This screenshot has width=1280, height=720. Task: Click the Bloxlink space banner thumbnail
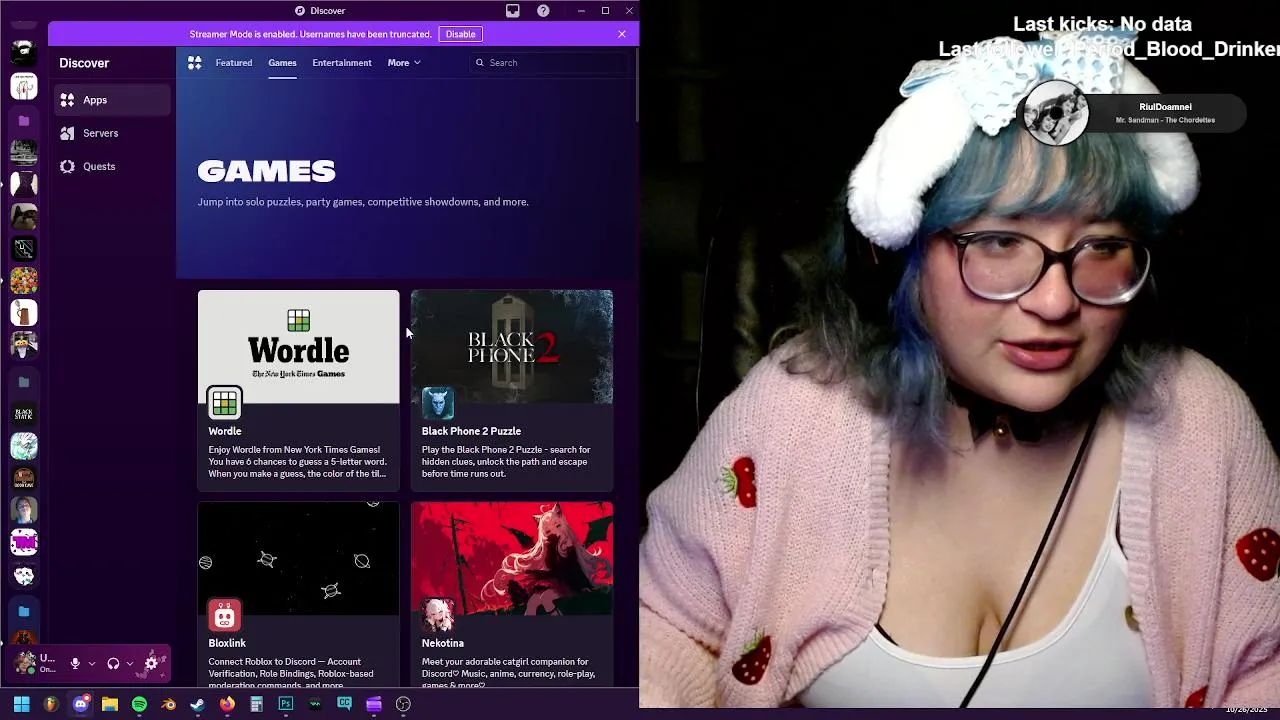298,558
